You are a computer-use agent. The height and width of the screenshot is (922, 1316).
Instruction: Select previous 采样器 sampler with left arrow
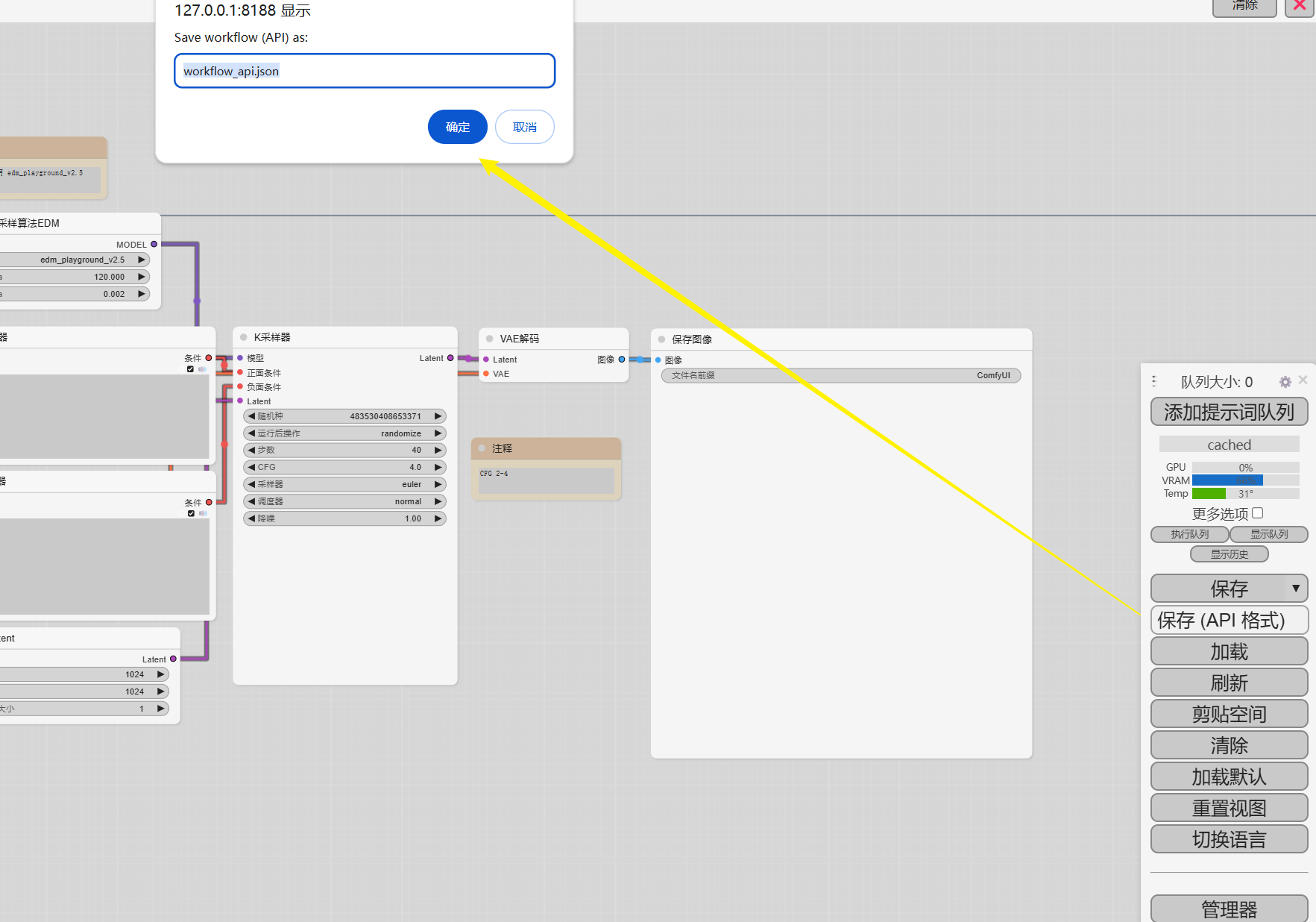[x=251, y=484]
